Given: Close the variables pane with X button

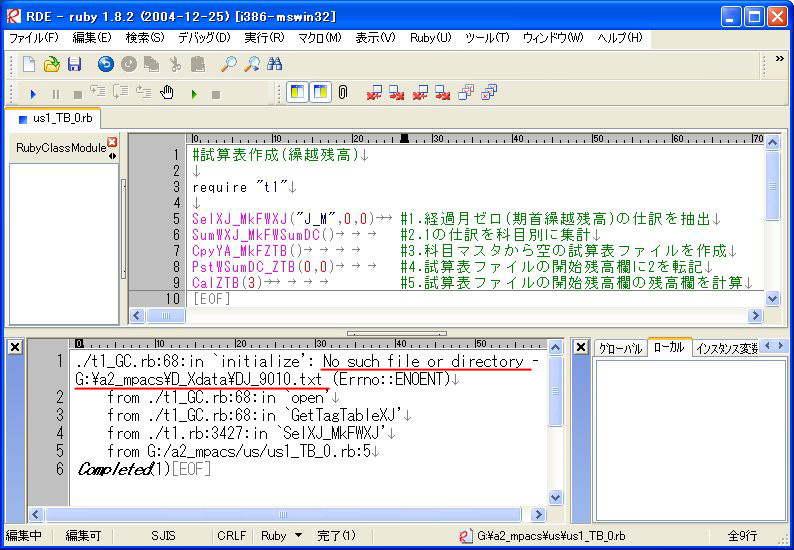Looking at the screenshot, I should tap(581, 347).
